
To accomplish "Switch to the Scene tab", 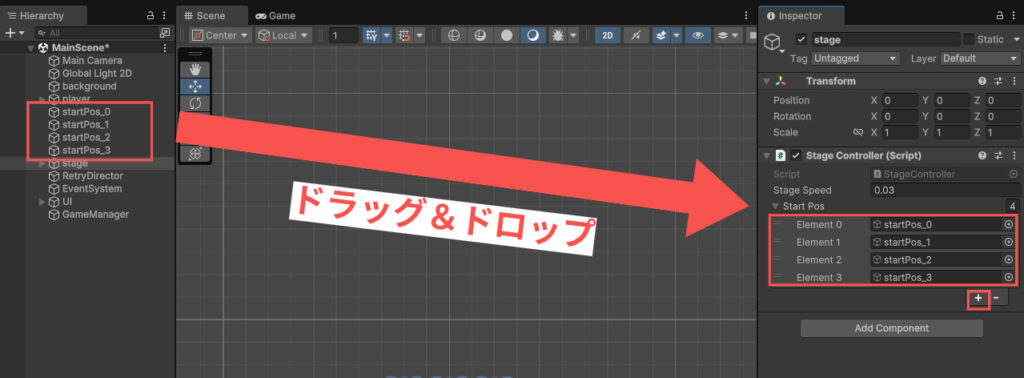I will (x=212, y=16).
